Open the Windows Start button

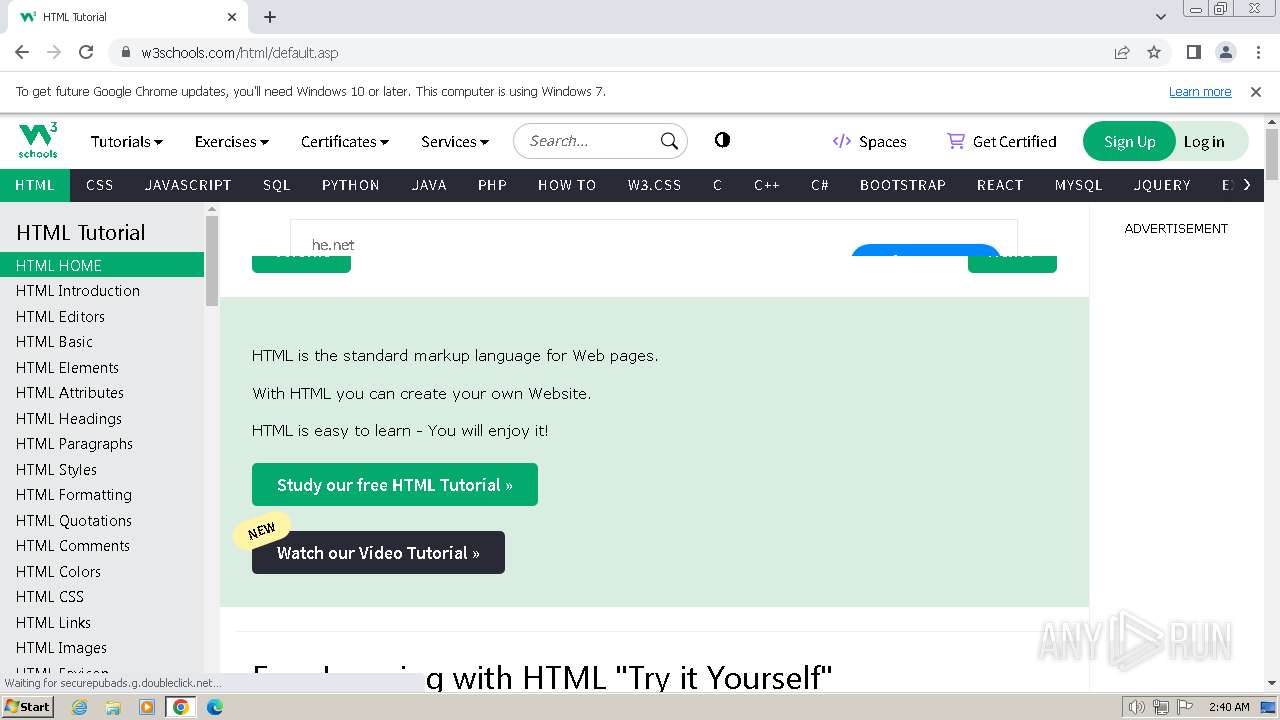(28, 706)
